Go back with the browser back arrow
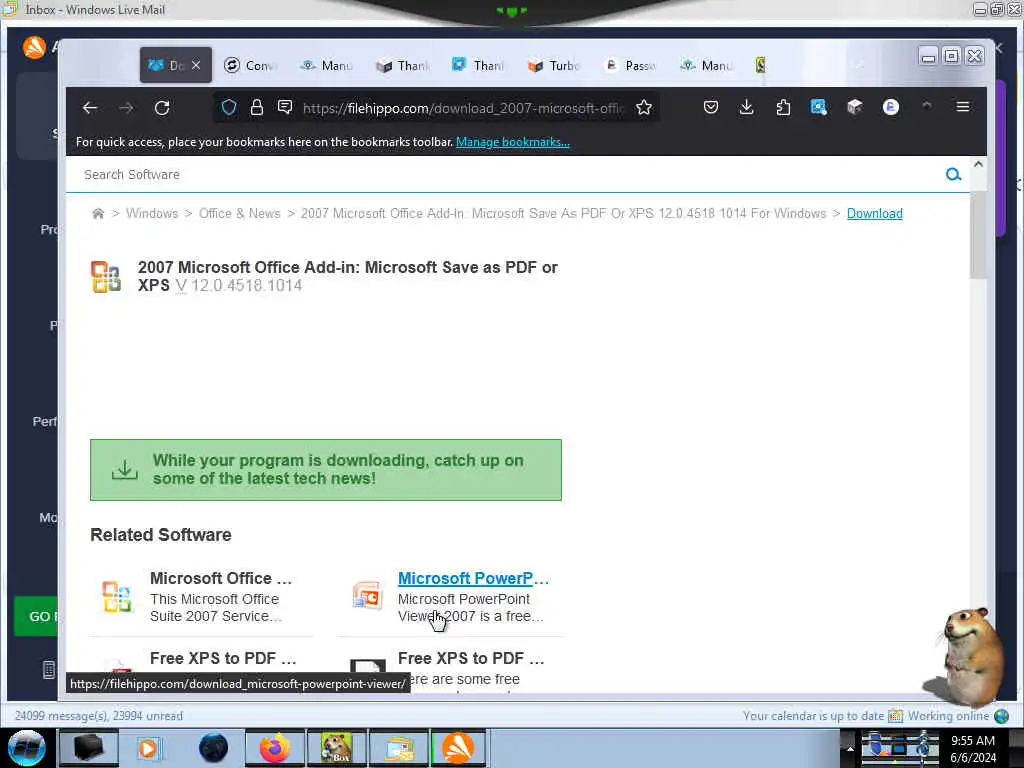The width and height of the screenshot is (1024, 768). point(90,108)
